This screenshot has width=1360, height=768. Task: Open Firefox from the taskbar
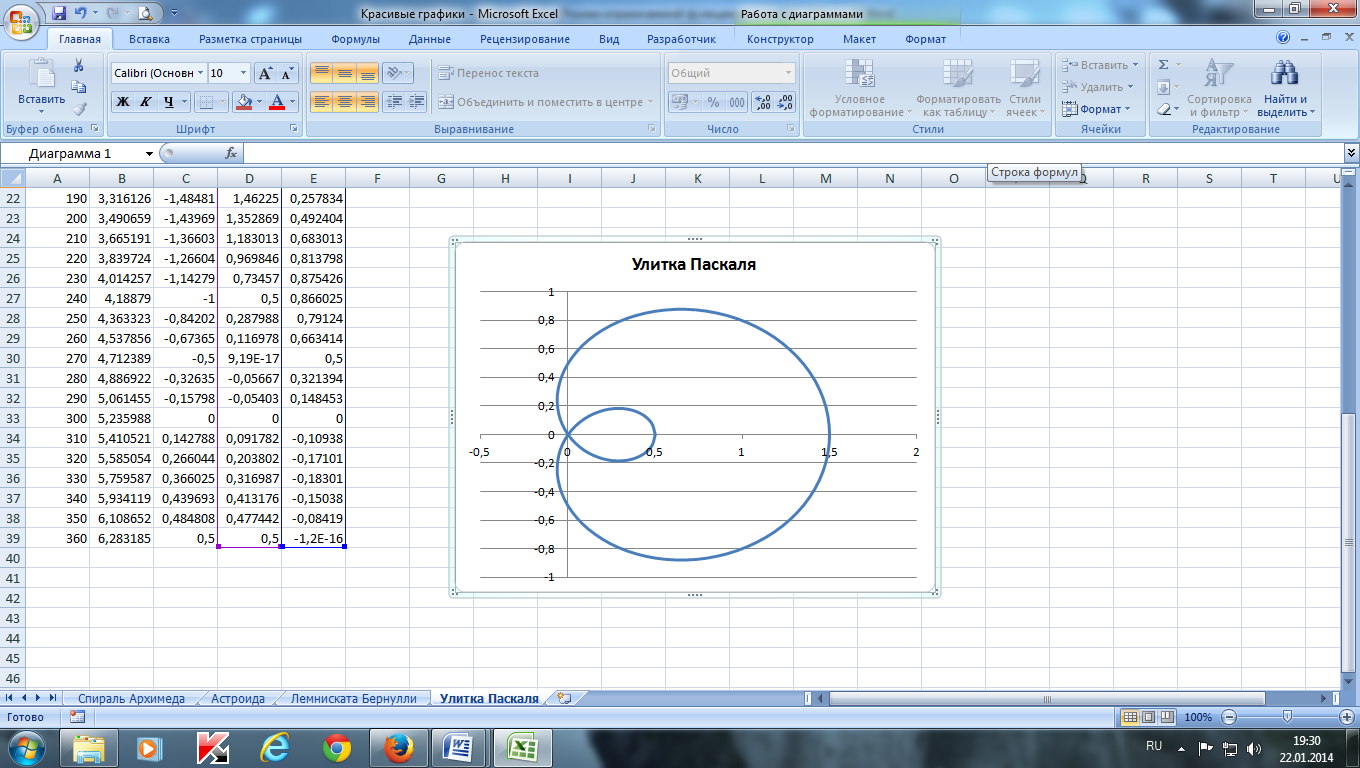[398, 747]
